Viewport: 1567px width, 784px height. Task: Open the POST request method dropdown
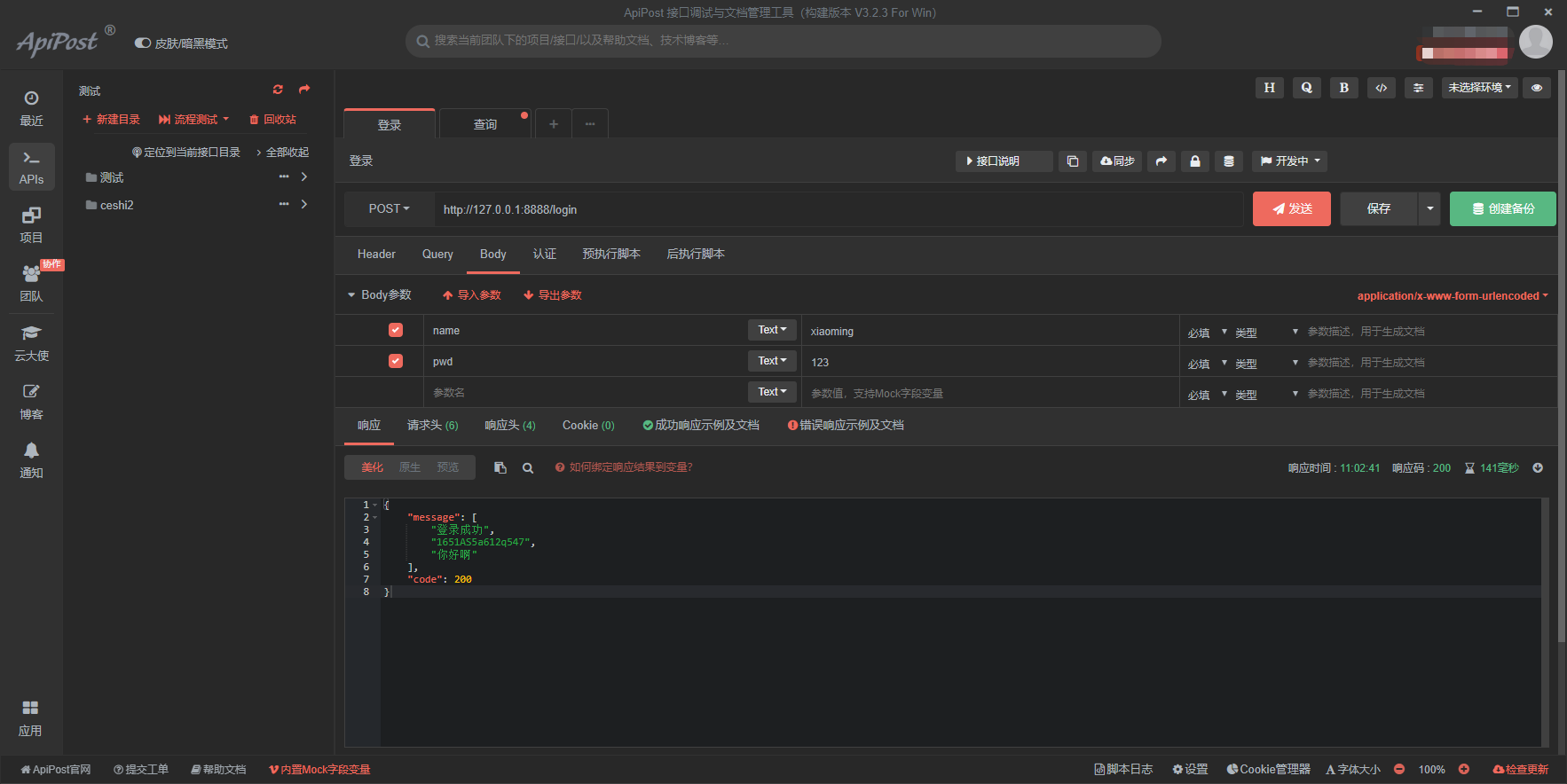(389, 209)
